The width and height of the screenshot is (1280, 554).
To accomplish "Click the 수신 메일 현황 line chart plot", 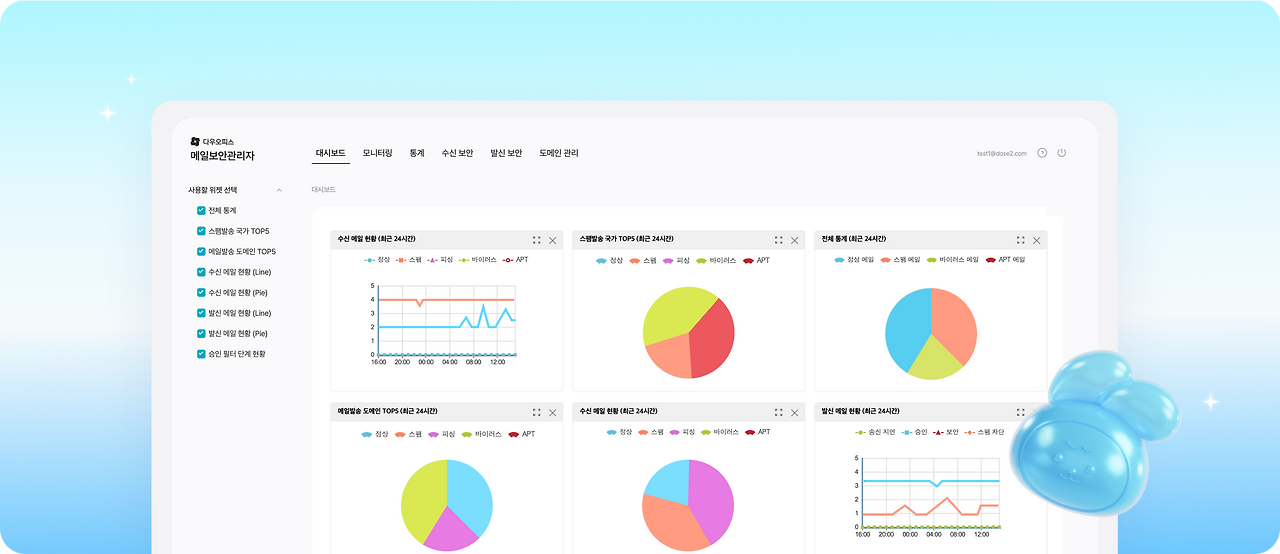I will click(x=446, y=320).
